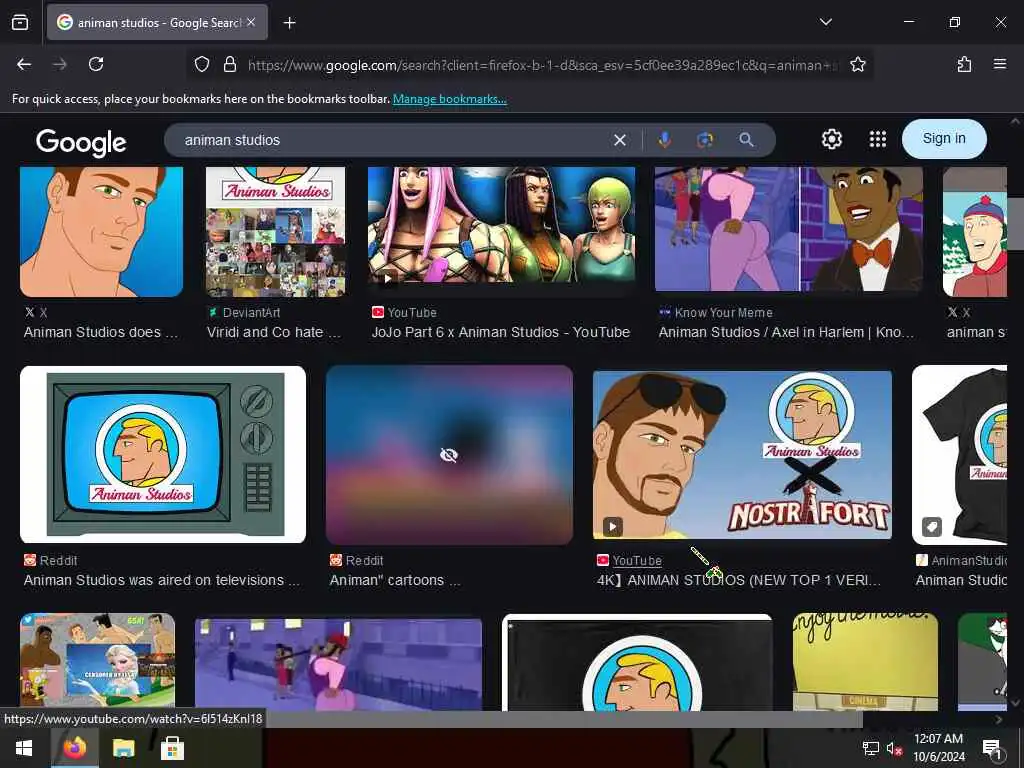The height and width of the screenshot is (768, 1024).
Task: Start voice search with microphone
Action: pyautogui.click(x=664, y=140)
